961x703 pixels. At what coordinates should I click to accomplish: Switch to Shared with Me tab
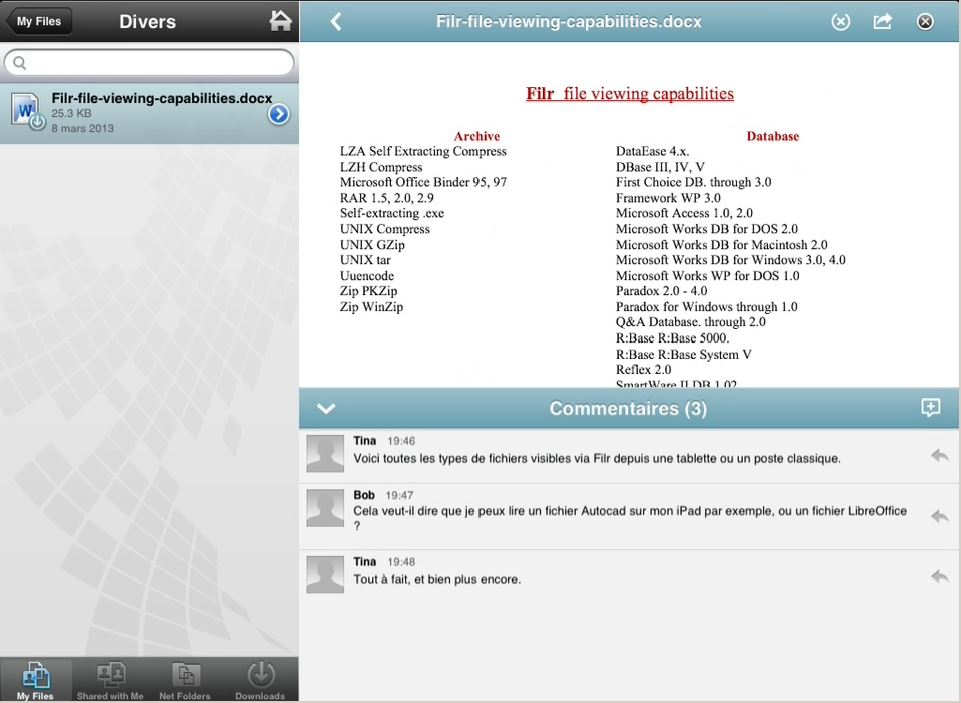point(110,680)
